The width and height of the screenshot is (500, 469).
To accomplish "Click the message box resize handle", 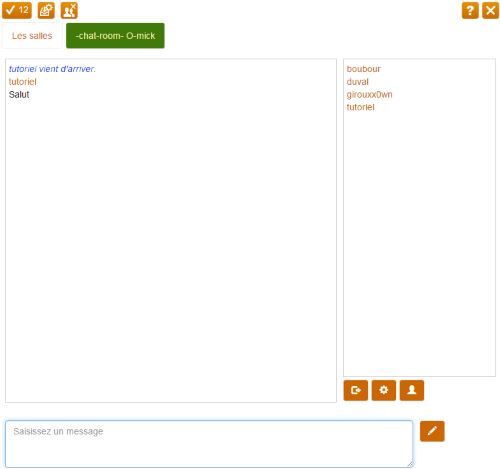I will (410, 464).
